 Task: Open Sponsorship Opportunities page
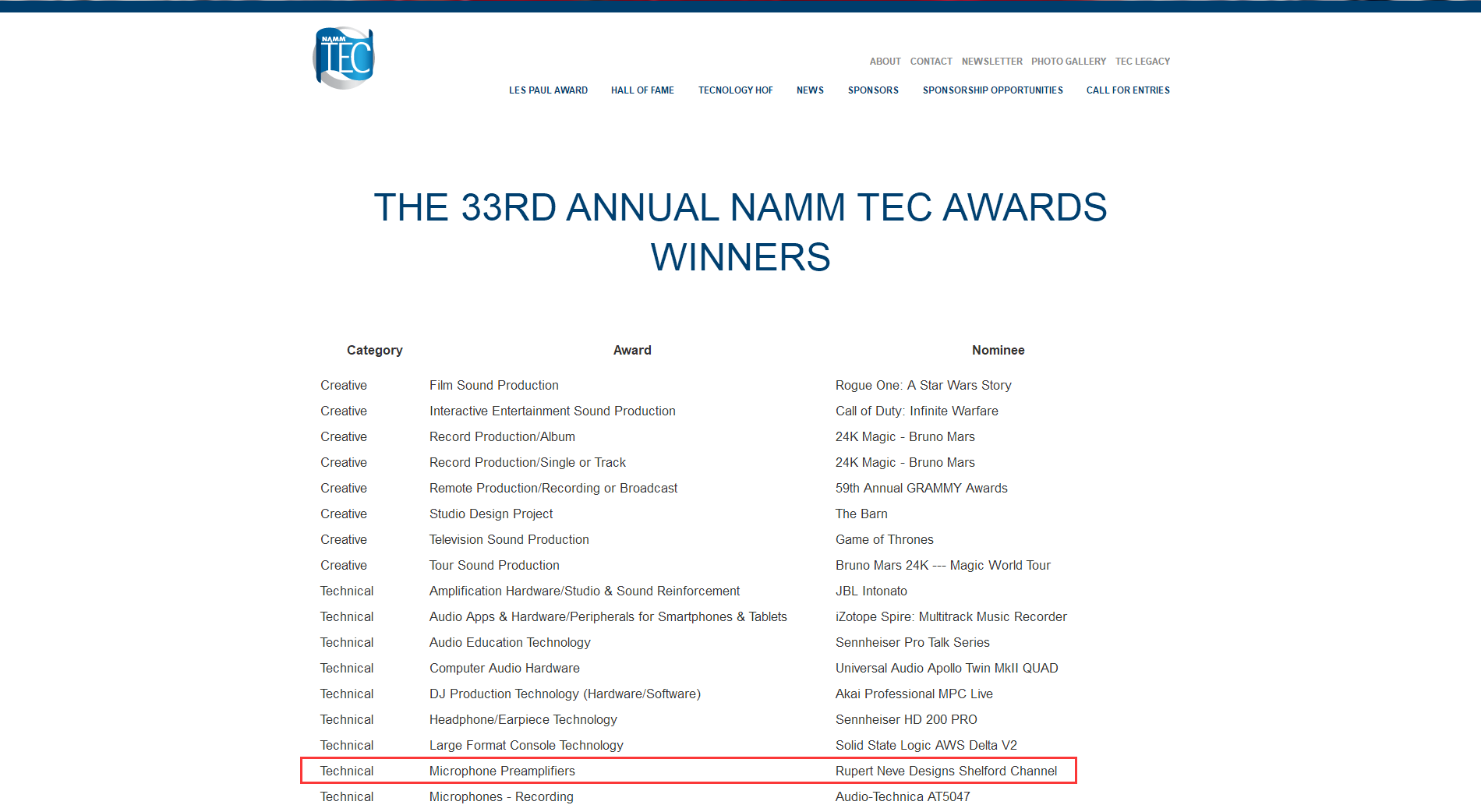click(992, 90)
